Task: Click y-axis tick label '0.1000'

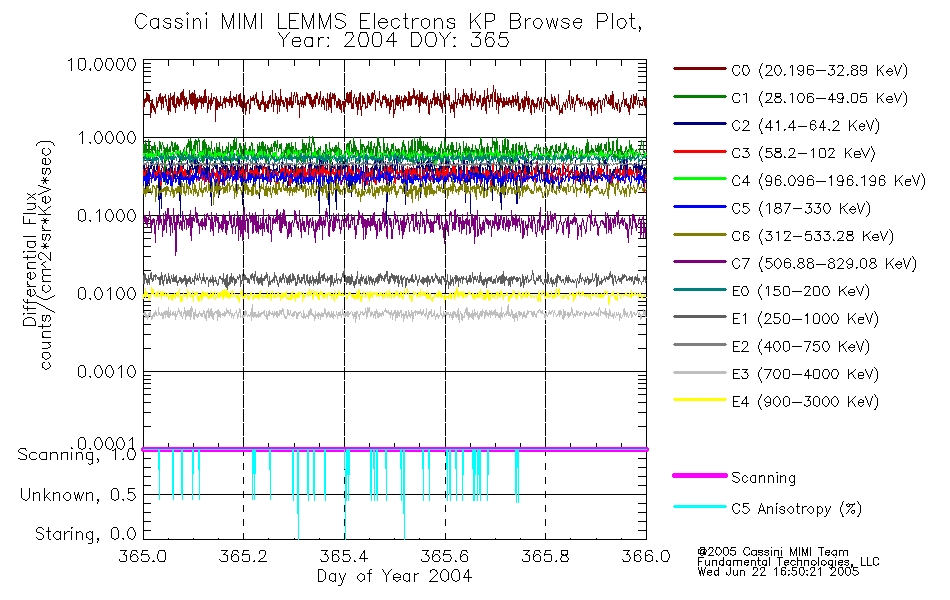Action: 107,216
